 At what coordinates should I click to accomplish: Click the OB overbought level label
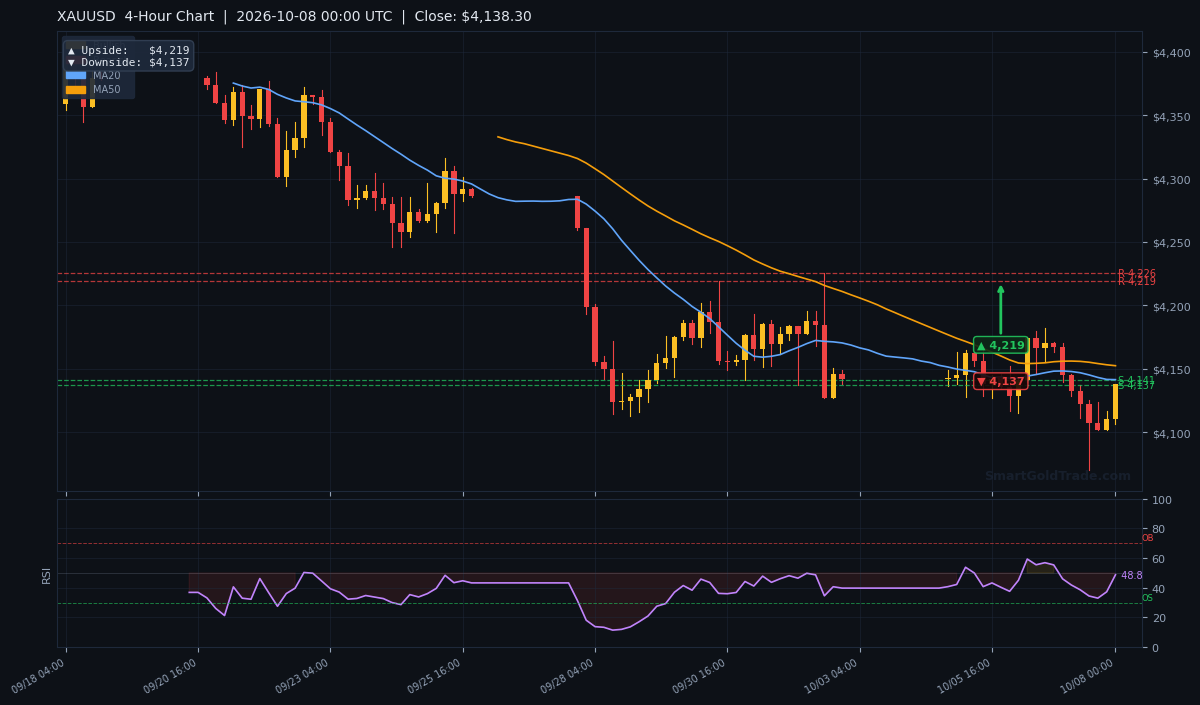tap(1147, 538)
